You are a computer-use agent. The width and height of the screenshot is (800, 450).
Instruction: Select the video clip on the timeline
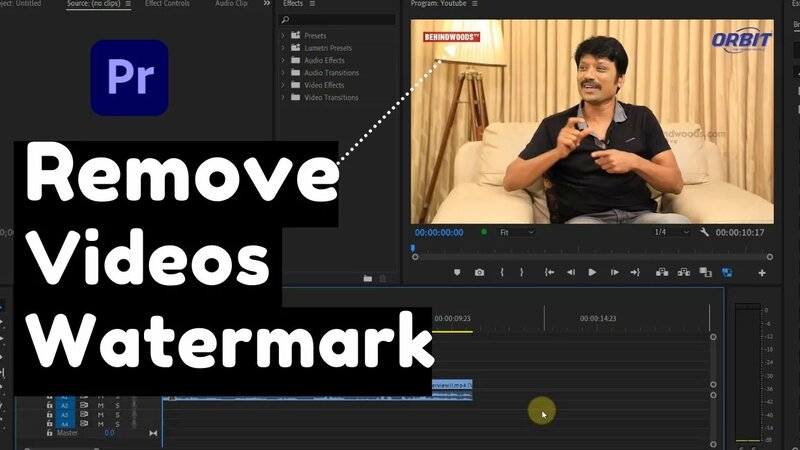[452, 385]
